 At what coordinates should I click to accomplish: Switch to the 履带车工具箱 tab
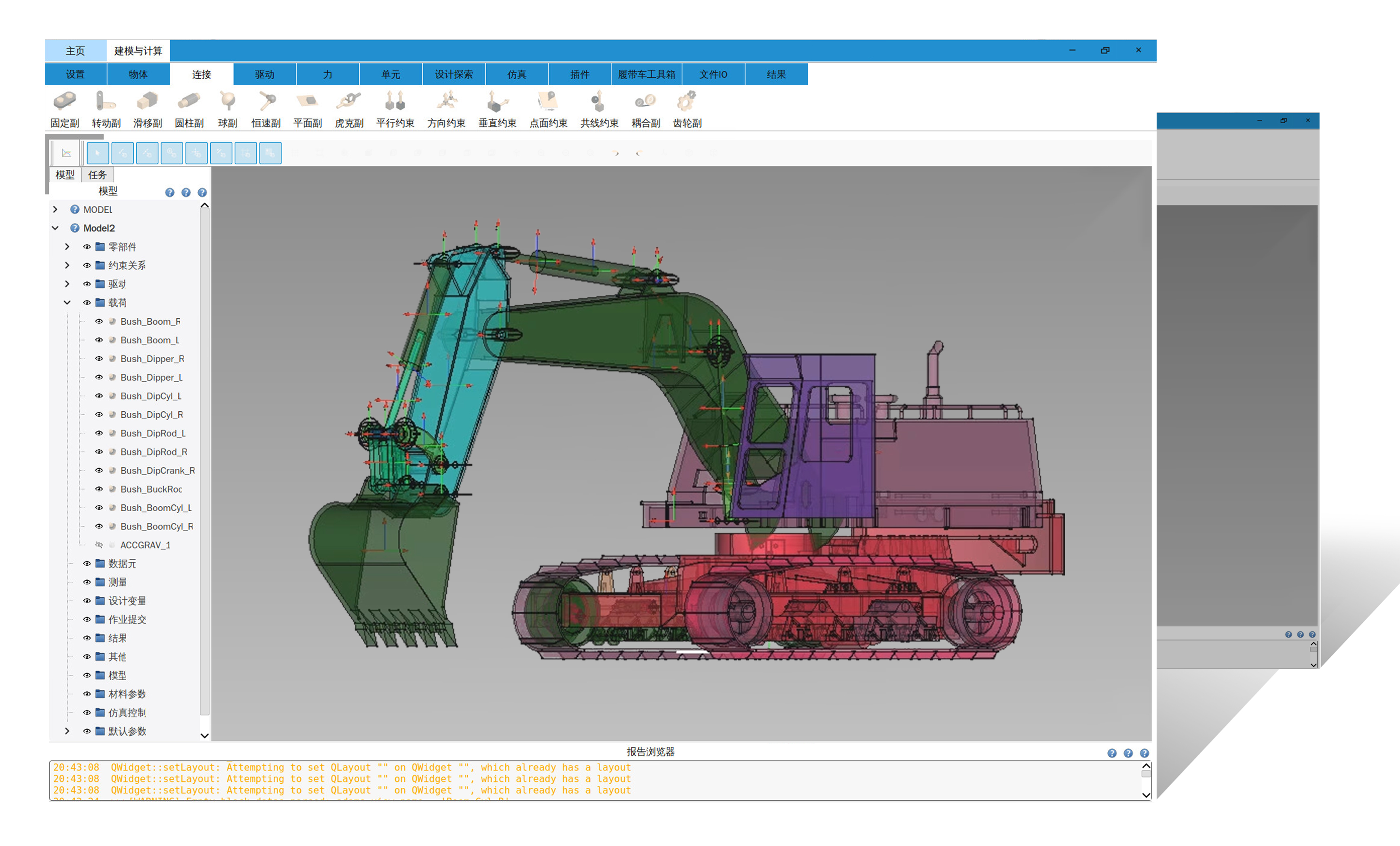click(x=646, y=74)
